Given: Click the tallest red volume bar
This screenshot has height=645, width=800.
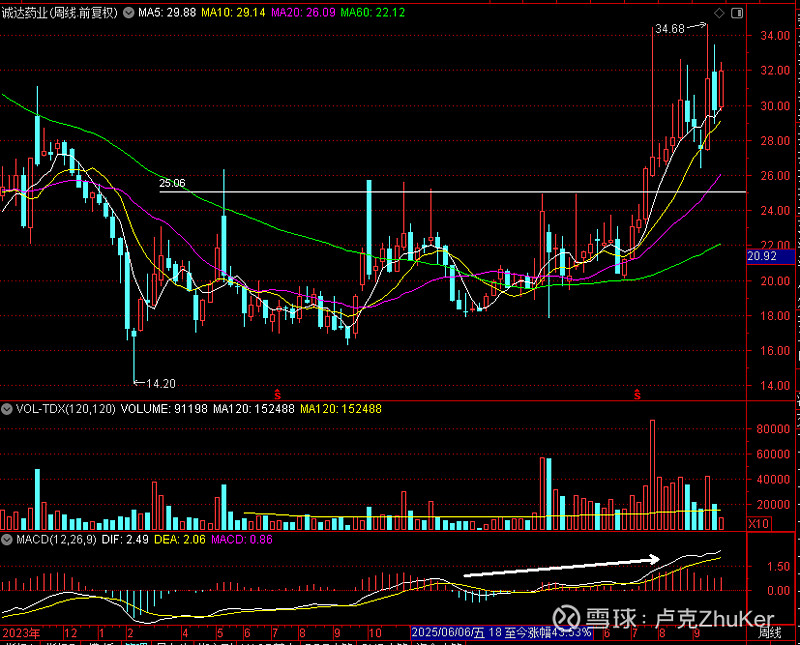Looking at the screenshot, I should (652, 475).
